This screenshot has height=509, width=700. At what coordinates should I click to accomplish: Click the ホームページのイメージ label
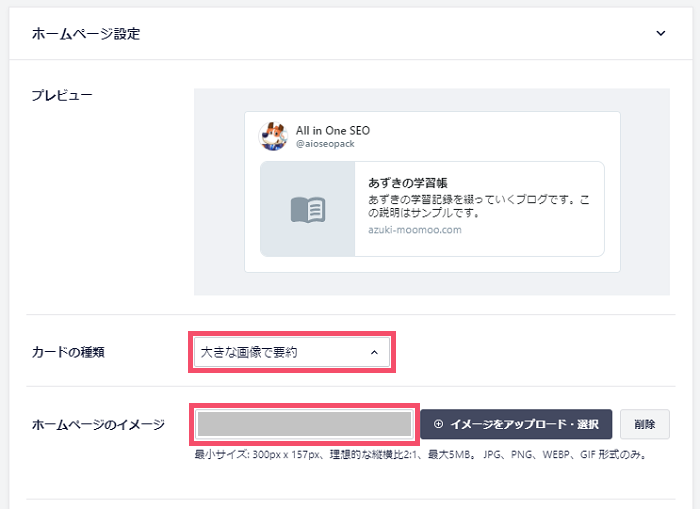click(x=98, y=424)
